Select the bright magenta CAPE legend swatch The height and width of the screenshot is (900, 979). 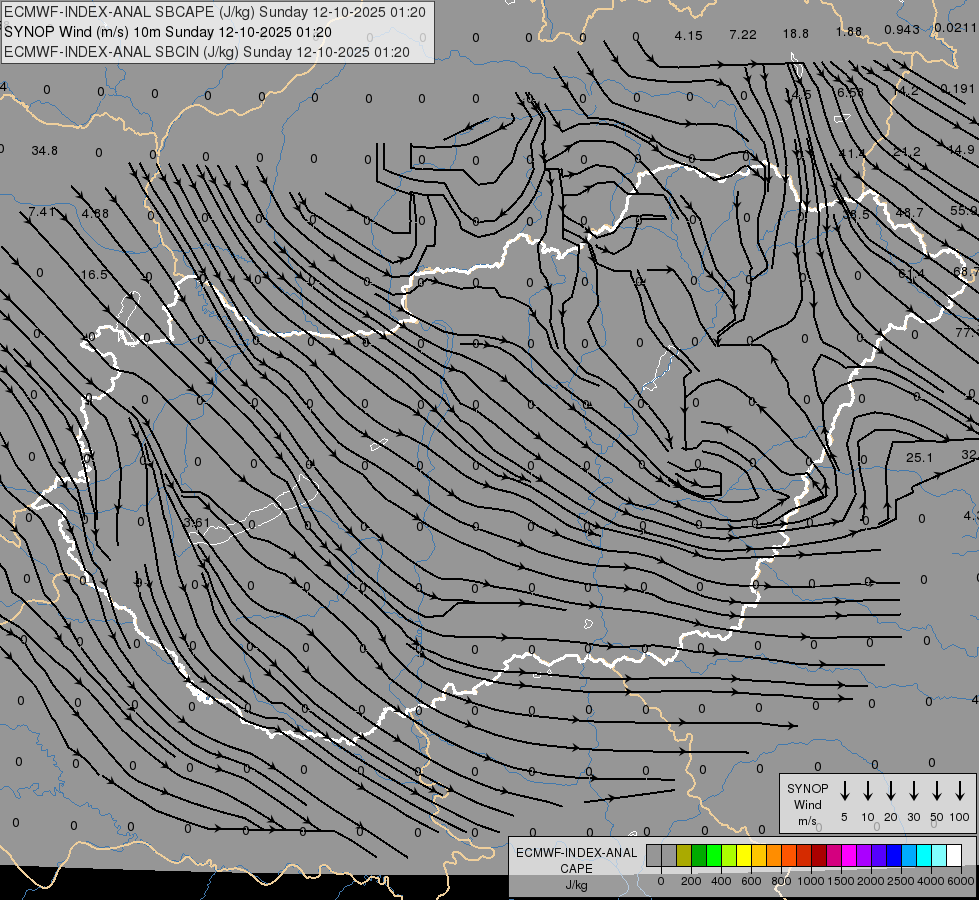849,855
